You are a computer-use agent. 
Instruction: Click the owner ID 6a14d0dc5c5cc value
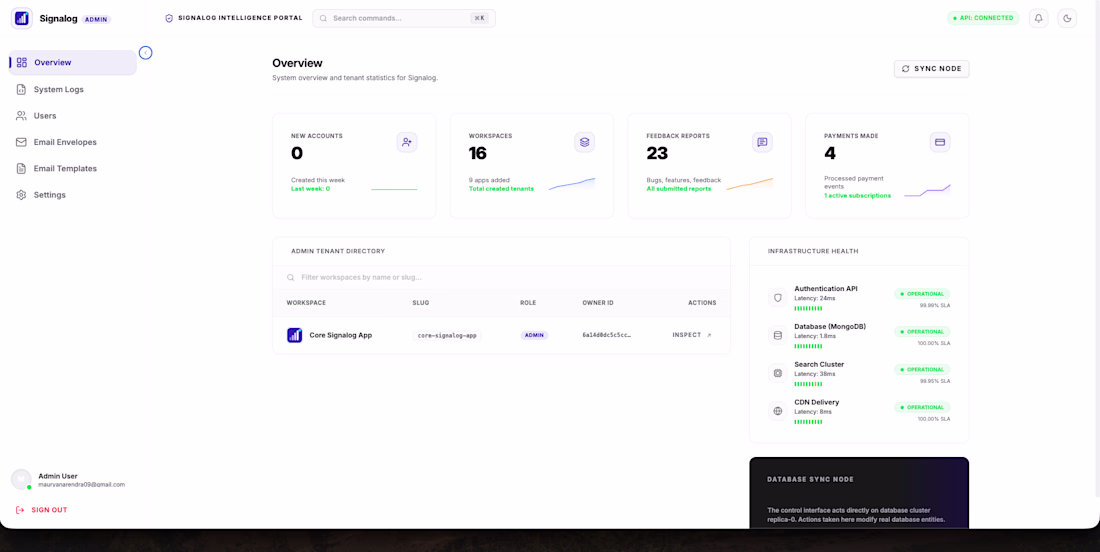tap(607, 335)
